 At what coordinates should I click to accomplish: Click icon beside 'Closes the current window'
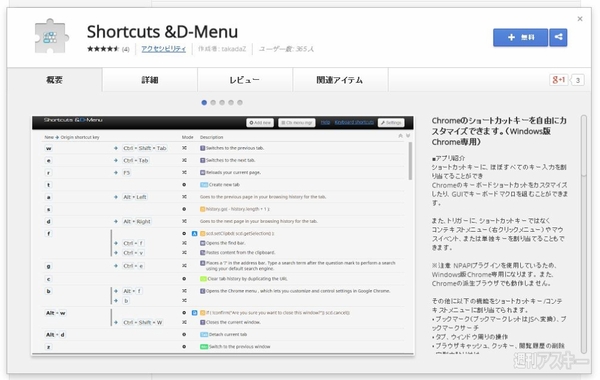click(202, 322)
